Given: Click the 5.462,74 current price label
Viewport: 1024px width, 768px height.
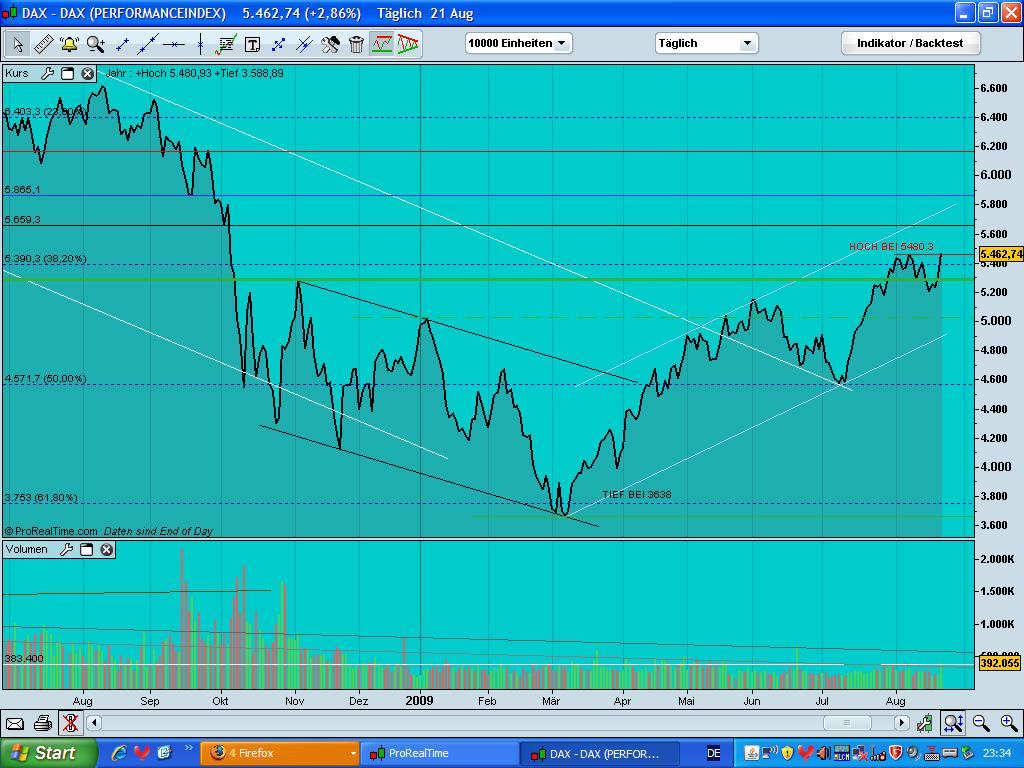Looking at the screenshot, I should 1000,254.
